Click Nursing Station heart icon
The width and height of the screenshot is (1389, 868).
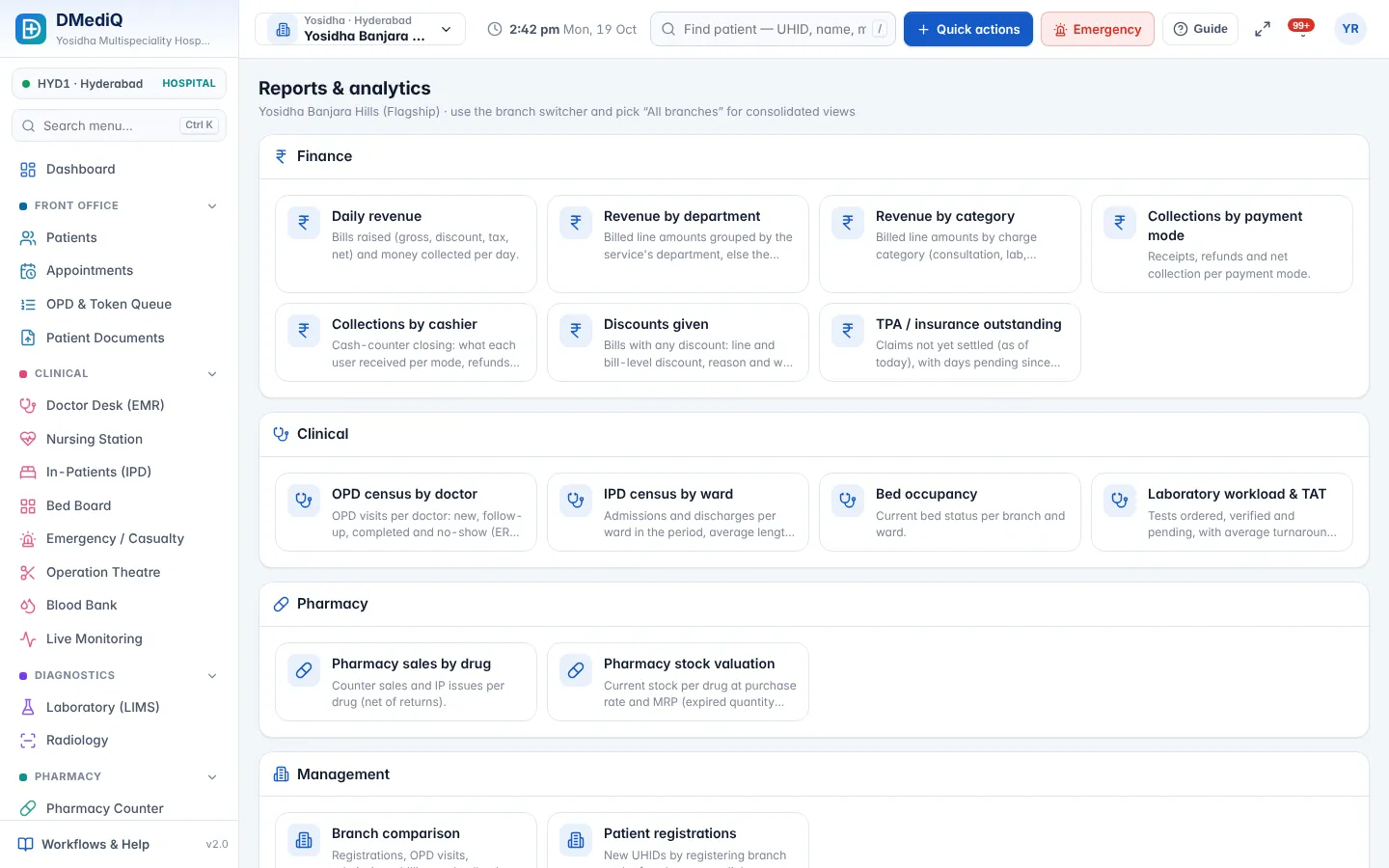[x=28, y=440]
